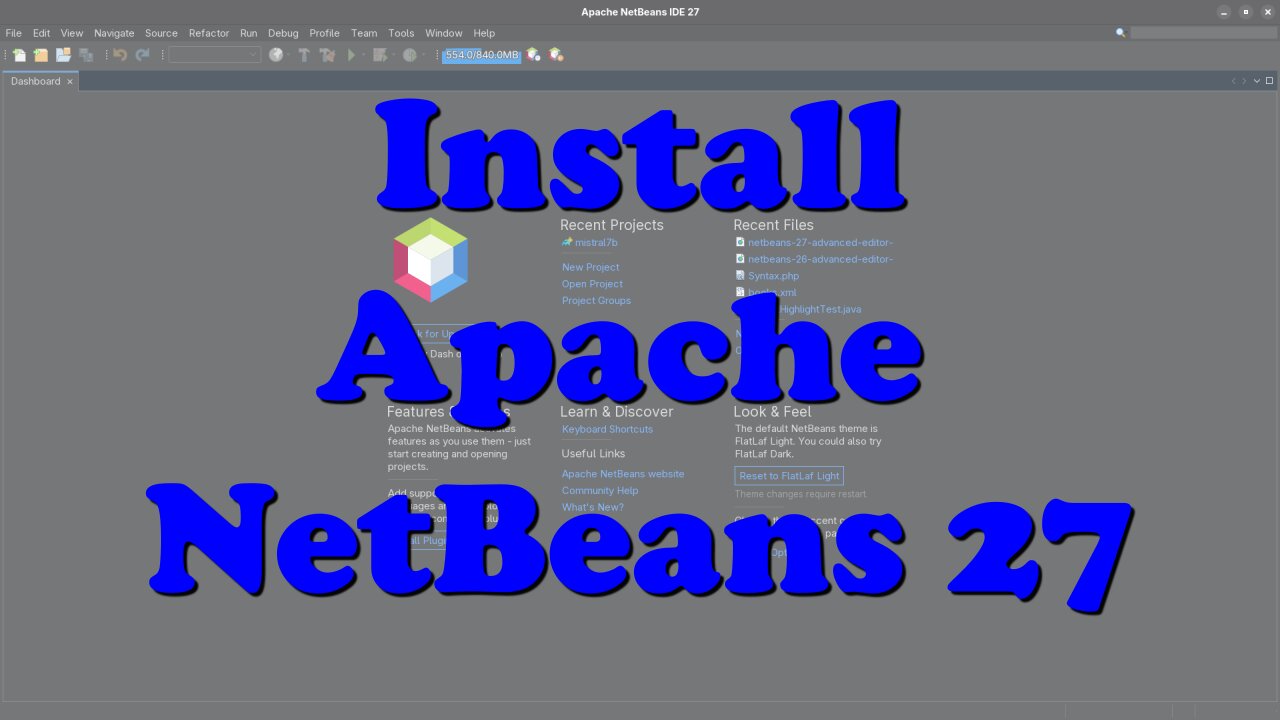Viewport: 1280px width, 720px height.
Task: Click the Keyboard Shortcuts link
Action: click(607, 429)
